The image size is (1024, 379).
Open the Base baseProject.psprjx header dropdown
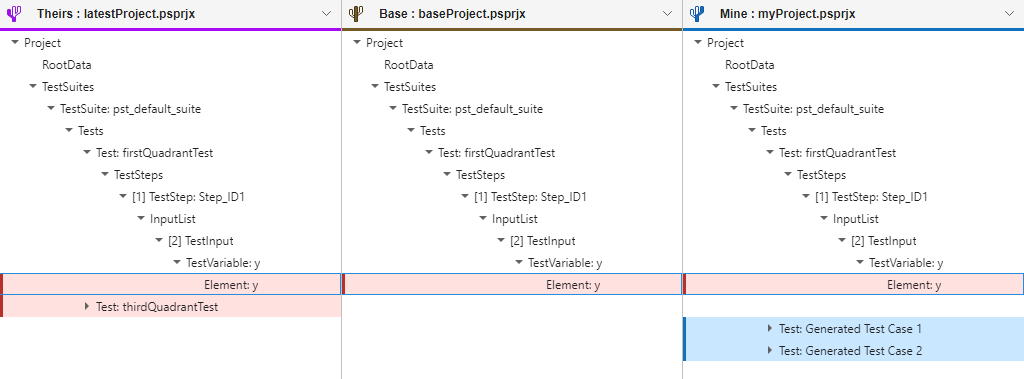point(667,14)
